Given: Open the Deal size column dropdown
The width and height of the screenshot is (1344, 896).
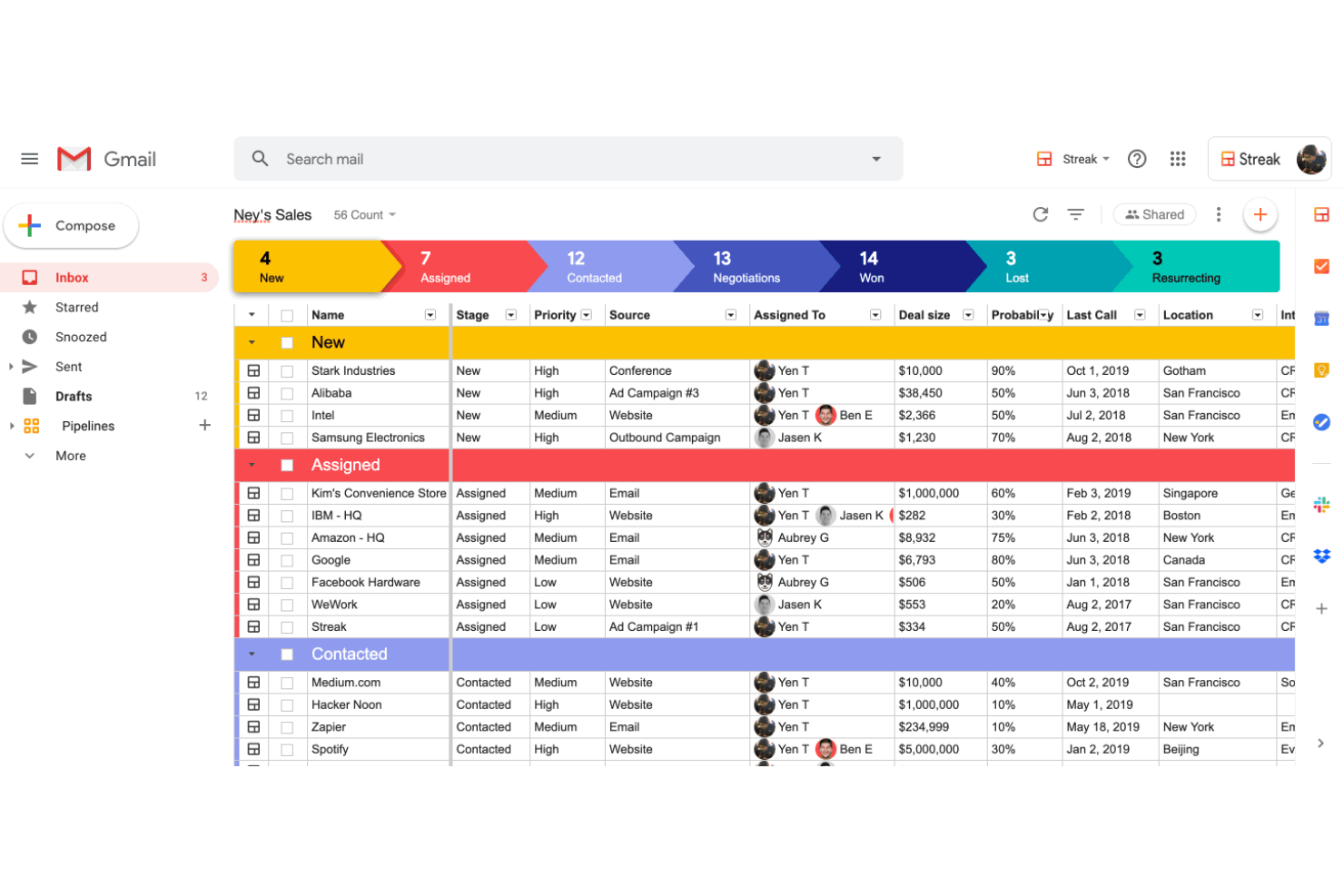Looking at the screenshot, I should click(967, 314).
